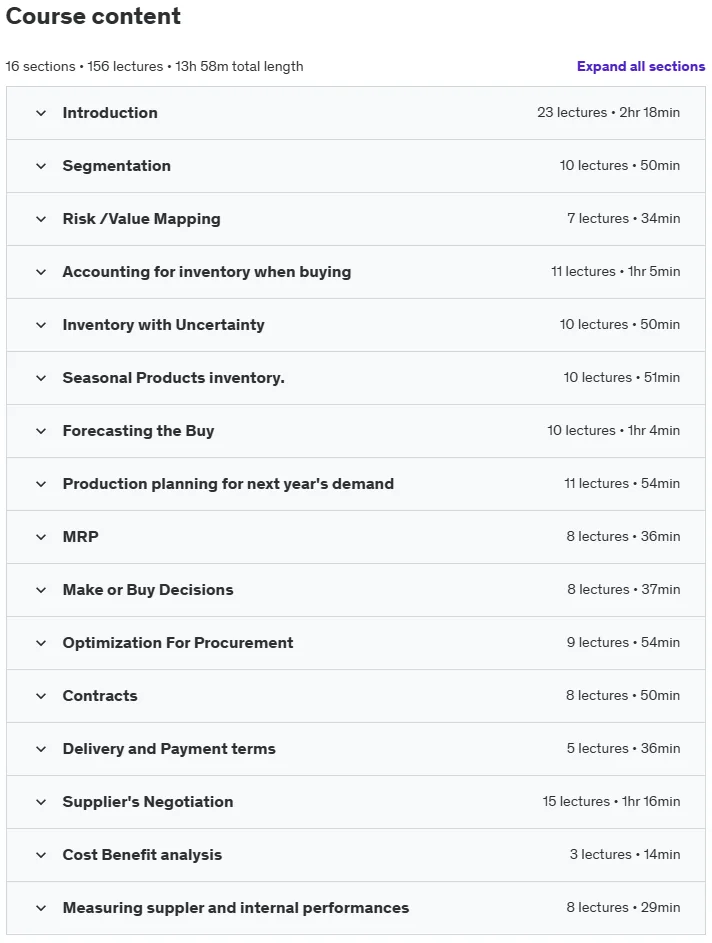Open Production planning for next year's demand
The image size is (712, 943).
(x=356, y=484)
